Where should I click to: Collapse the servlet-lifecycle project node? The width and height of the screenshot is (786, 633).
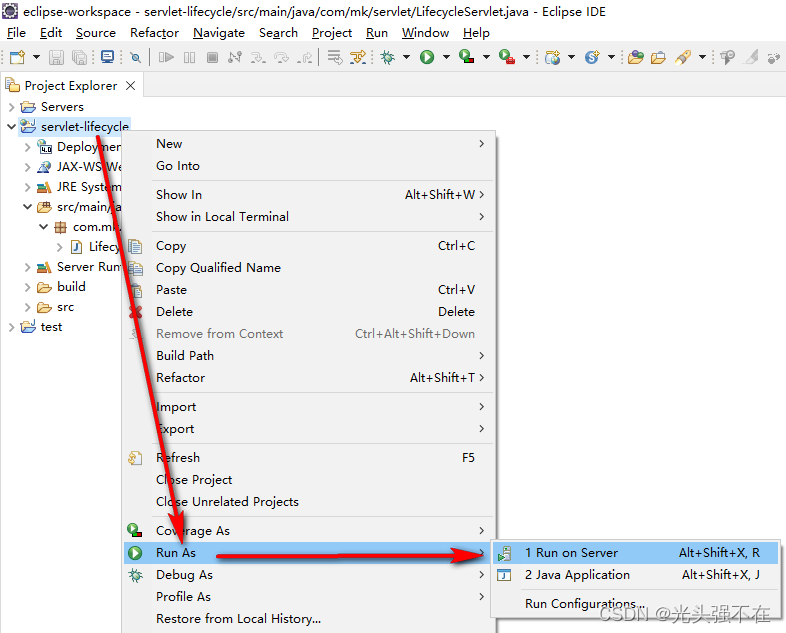12,127
